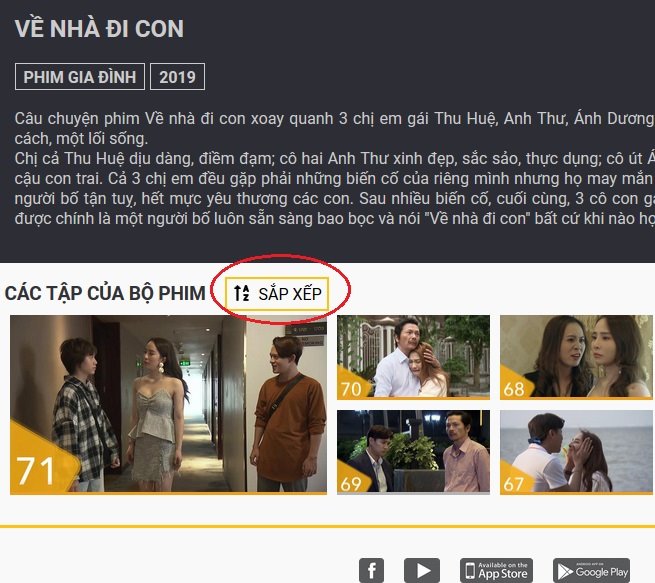The height and width of the screenshot is (583, 655).
Task: Click the yellow 70 episode badge
Action: [x=352, y=385]
